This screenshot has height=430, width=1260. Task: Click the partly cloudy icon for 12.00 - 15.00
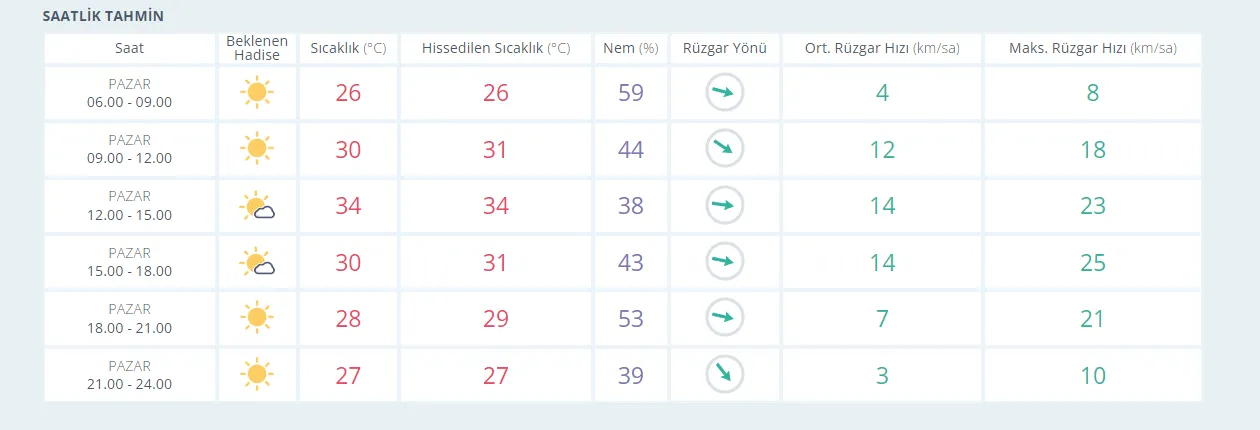point(258,207)
